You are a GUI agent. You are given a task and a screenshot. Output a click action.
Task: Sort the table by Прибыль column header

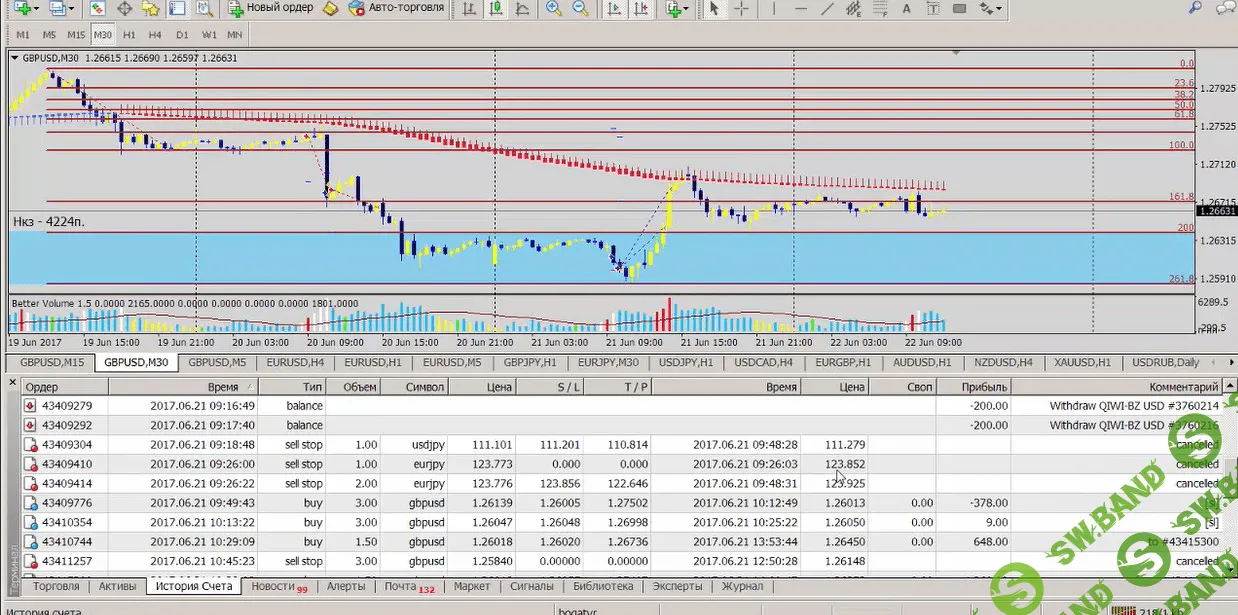tap(984, 387)
